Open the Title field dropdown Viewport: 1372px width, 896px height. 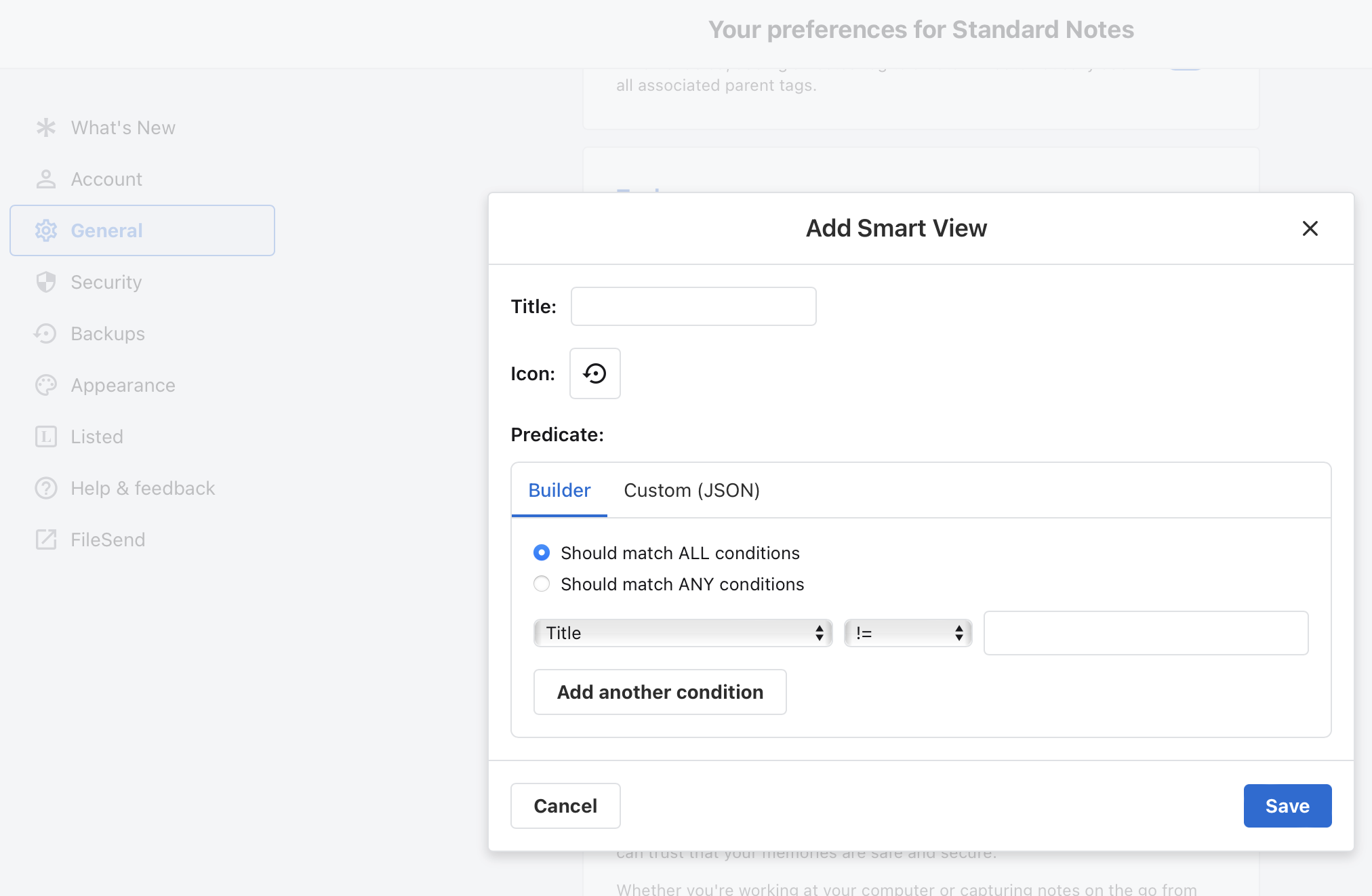[682, 633]
